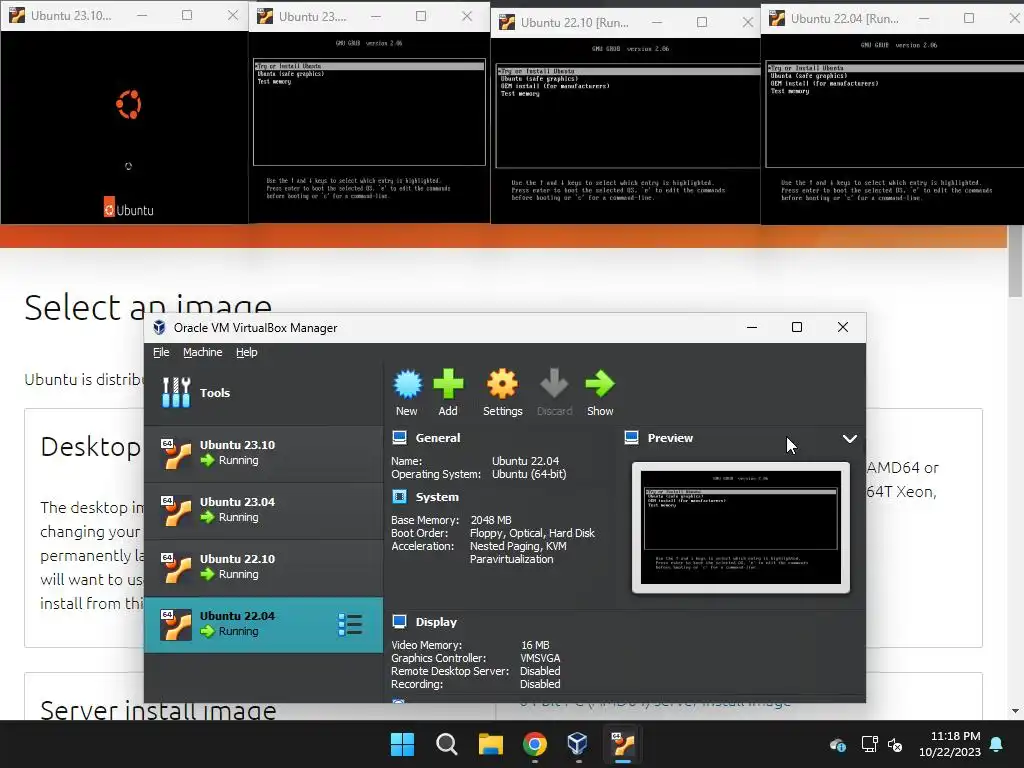This screenshot has height=768, width=1024.
Task: Click the Ubuntu 22.04 VM window title icon
Action: coord(776,18)
